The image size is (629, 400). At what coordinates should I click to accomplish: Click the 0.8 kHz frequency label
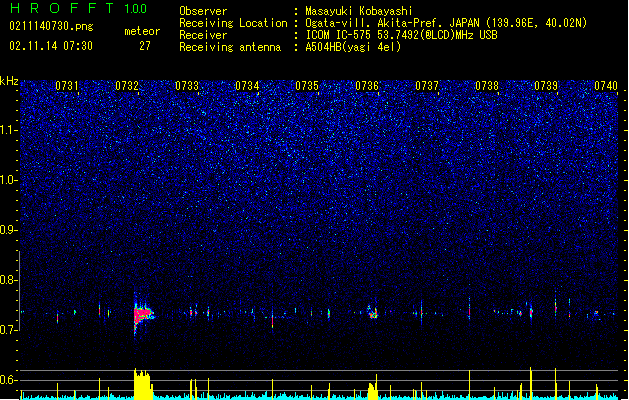[8, 280]
